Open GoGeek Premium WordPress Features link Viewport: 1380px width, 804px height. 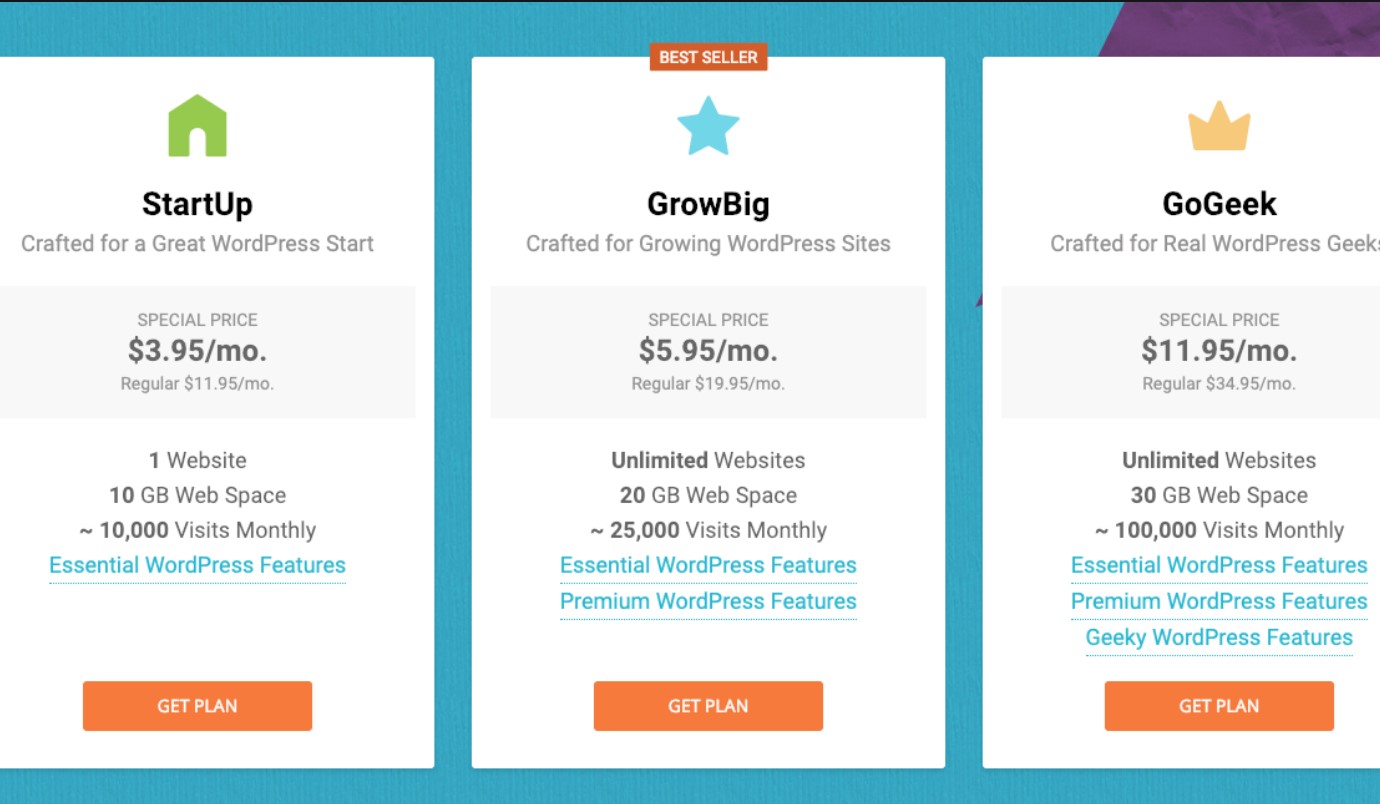(1219, 601)
